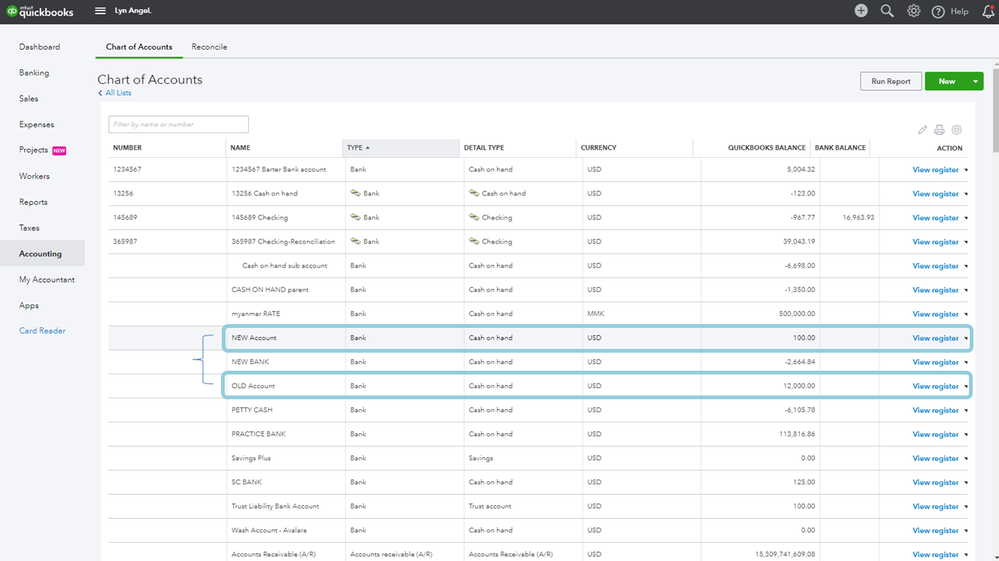View register for CASH ON HAND parent
This screenshot has height=561, width=999.
pyautogui.click(x=935, y=290)
